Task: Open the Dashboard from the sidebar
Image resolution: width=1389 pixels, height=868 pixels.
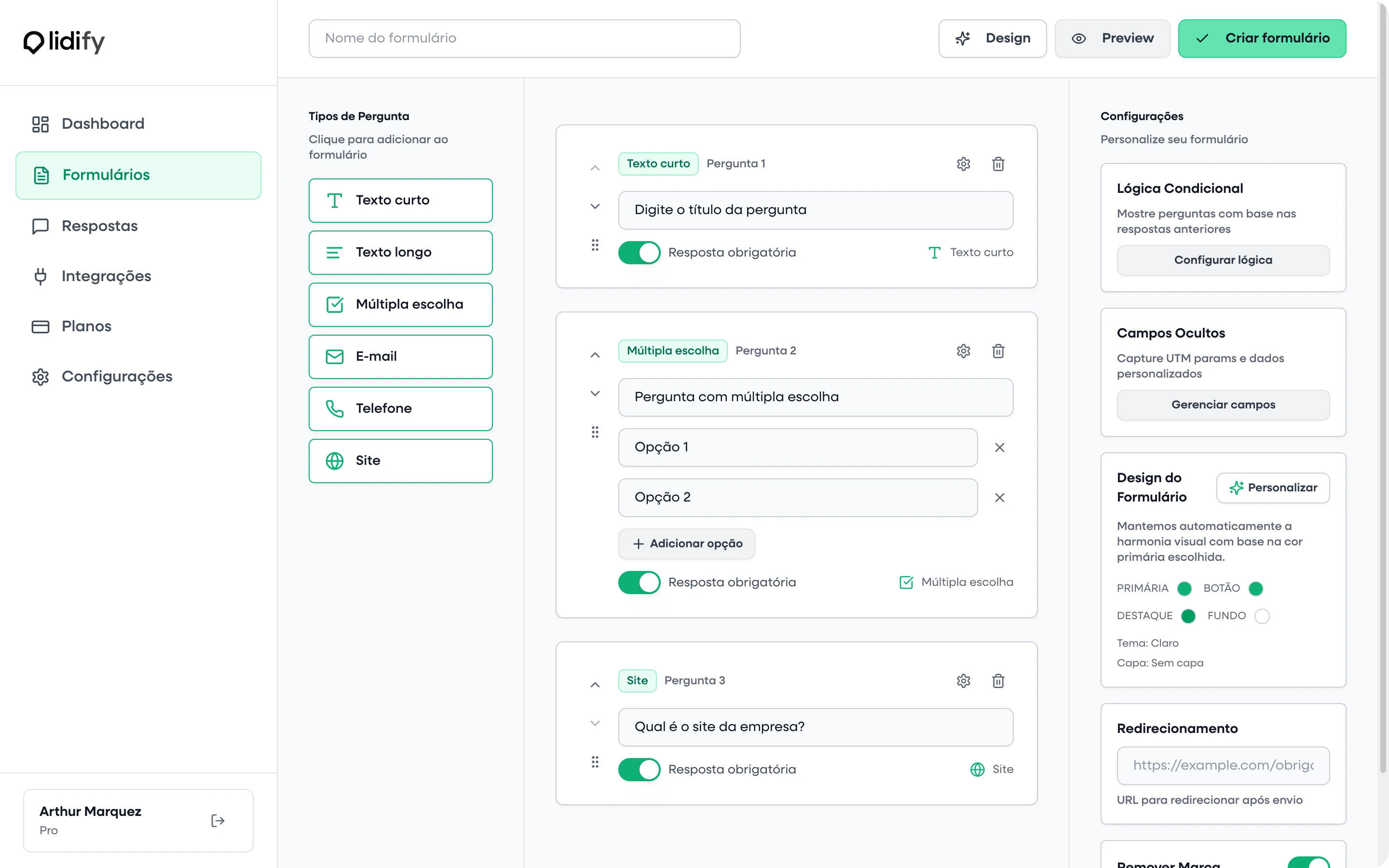Action: click(102, 123)
